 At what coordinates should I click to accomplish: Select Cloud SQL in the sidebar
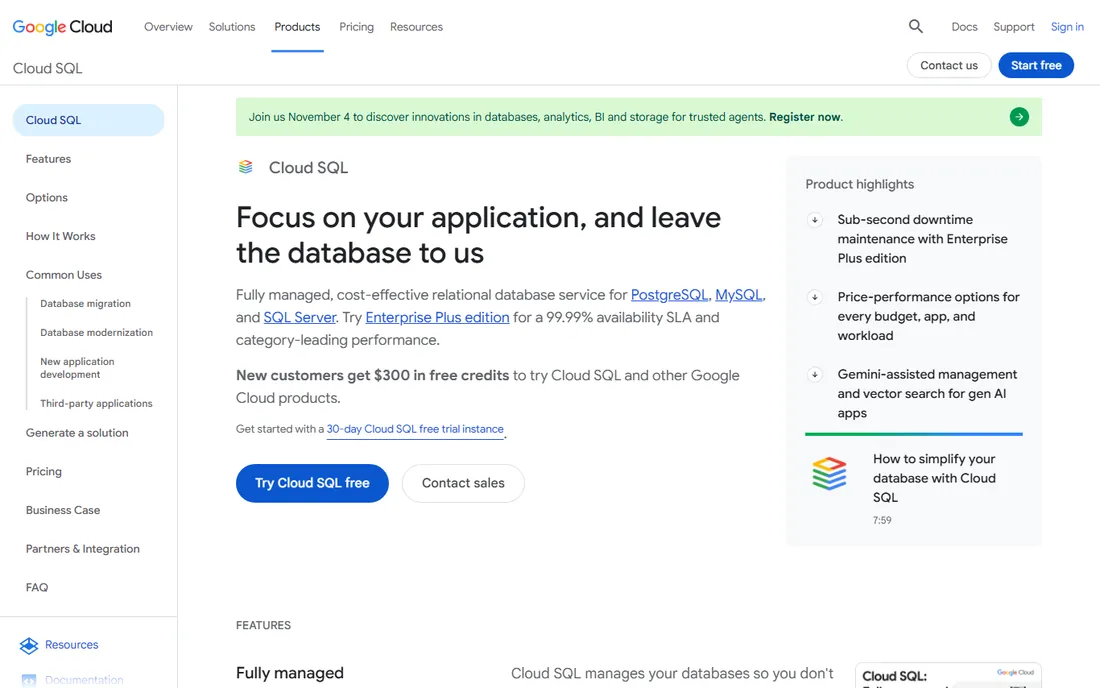point(88,120)
